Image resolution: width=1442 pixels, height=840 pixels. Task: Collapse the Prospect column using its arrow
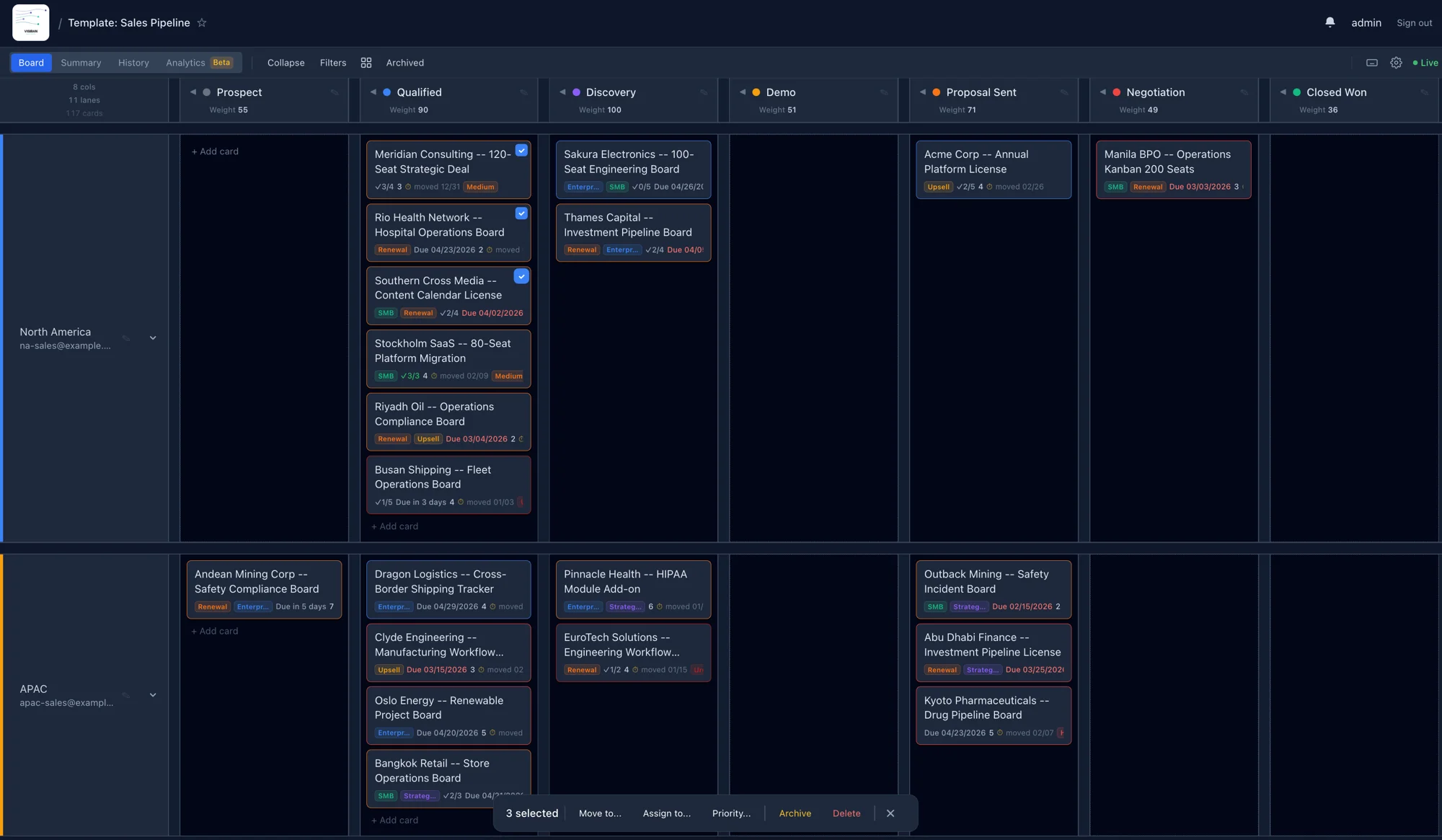coord(193,92)
